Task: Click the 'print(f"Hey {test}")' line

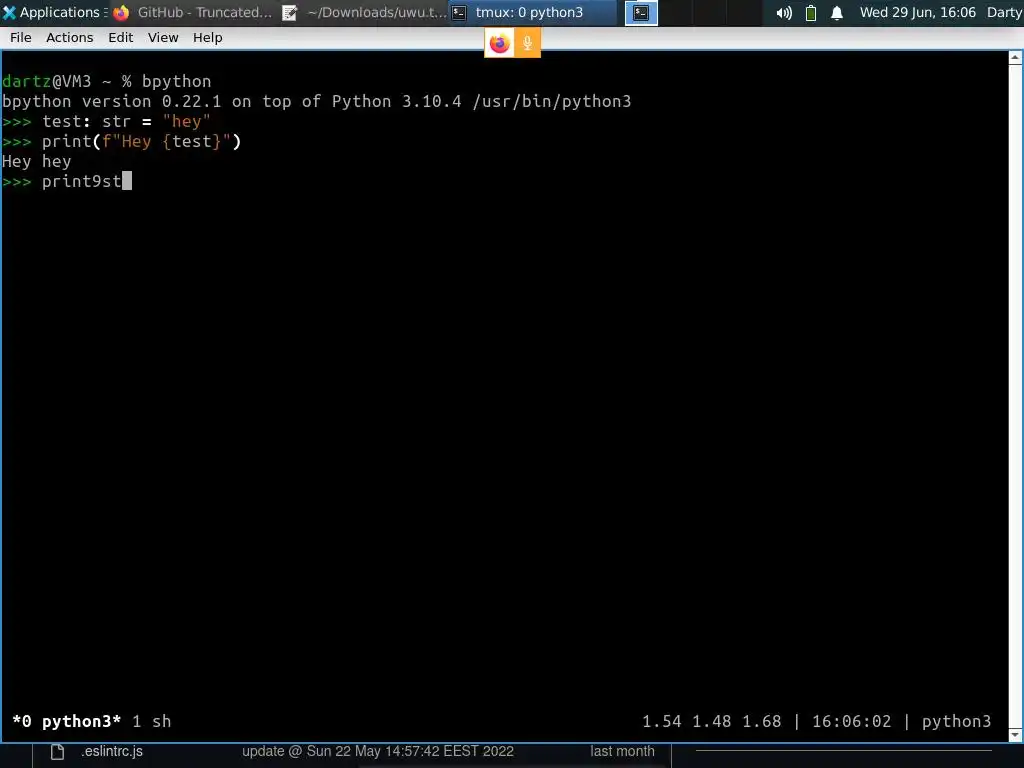Action: (x=141, y=141)
